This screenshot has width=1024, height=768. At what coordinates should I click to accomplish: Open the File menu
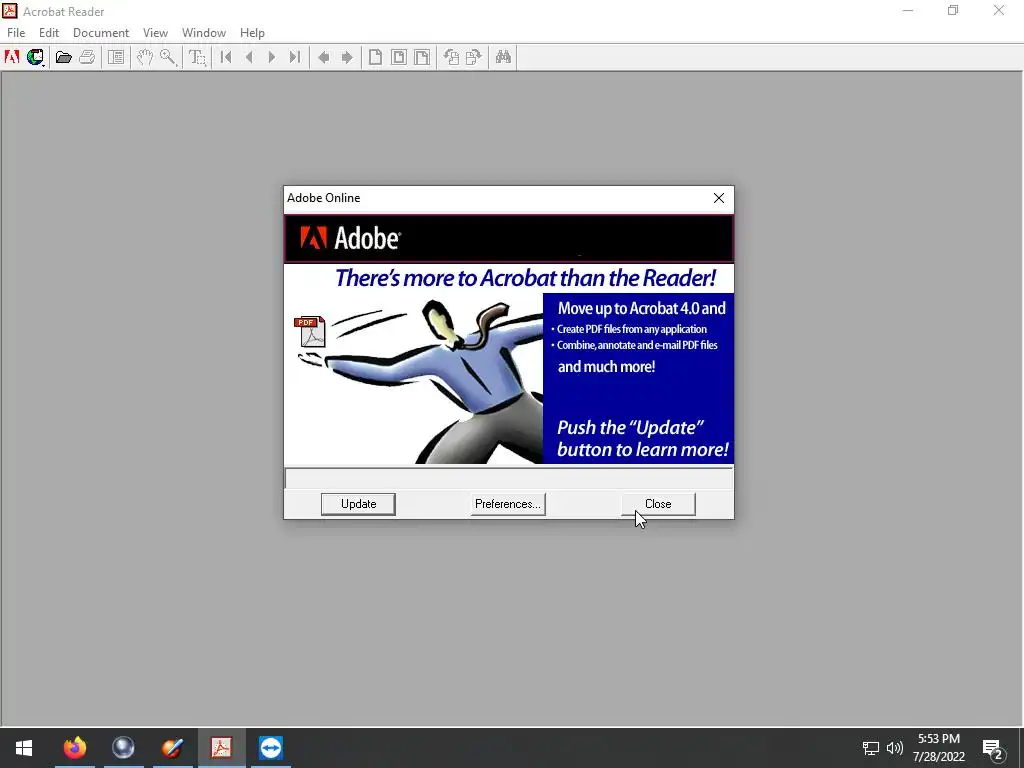[x=16, y=33]
